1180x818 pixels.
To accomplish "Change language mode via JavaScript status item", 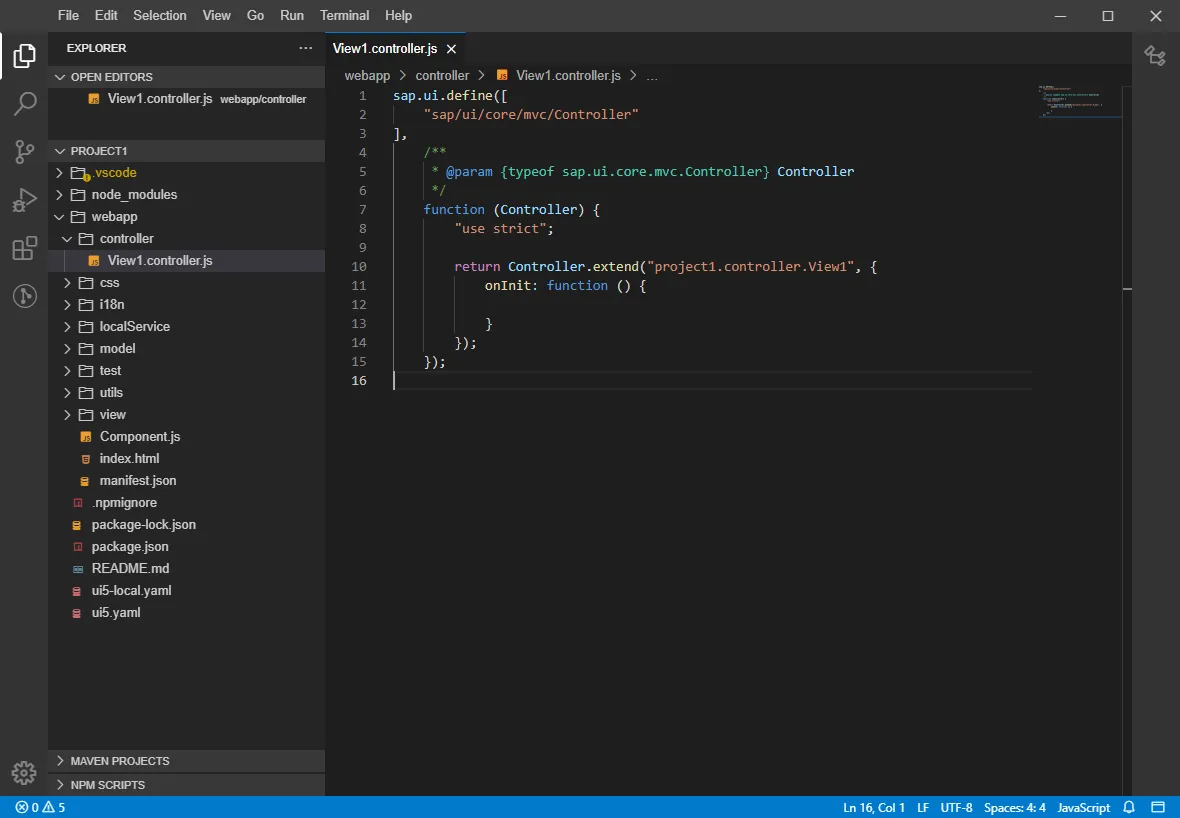I will pos(1083,807).
